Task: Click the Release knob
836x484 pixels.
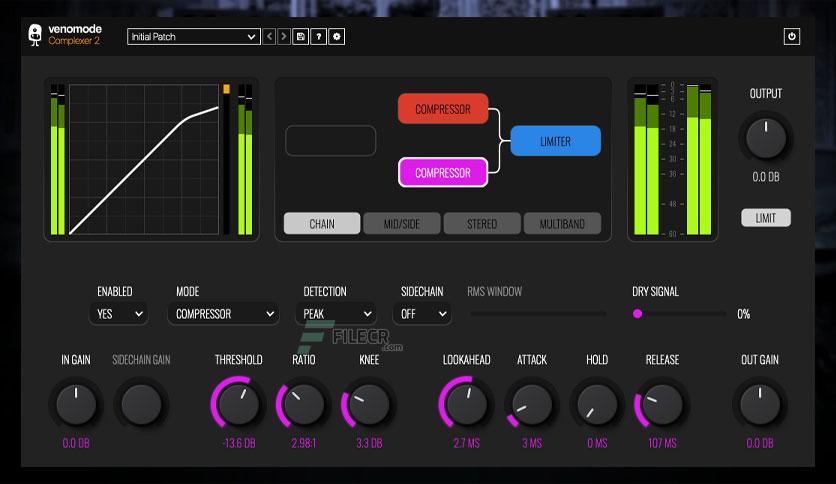Action: (x=662, y=405)
